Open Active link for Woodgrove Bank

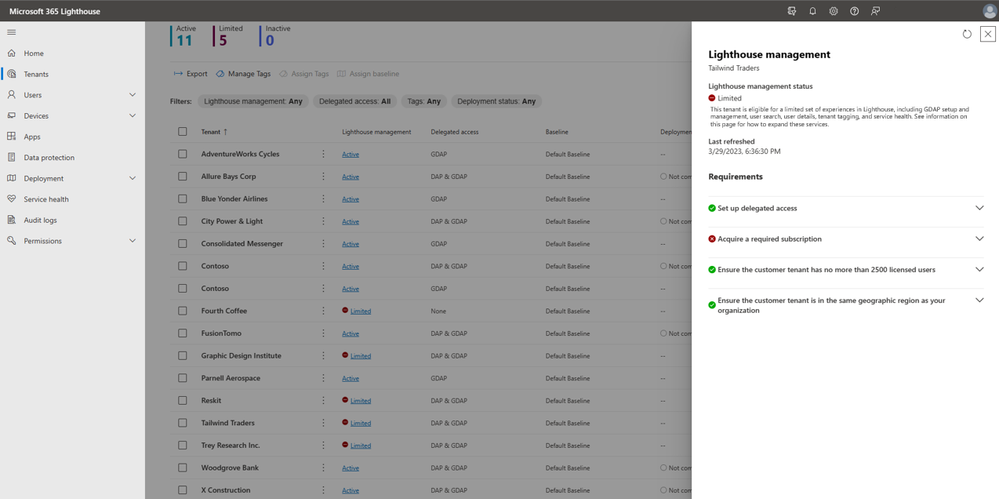pos(350,468)
